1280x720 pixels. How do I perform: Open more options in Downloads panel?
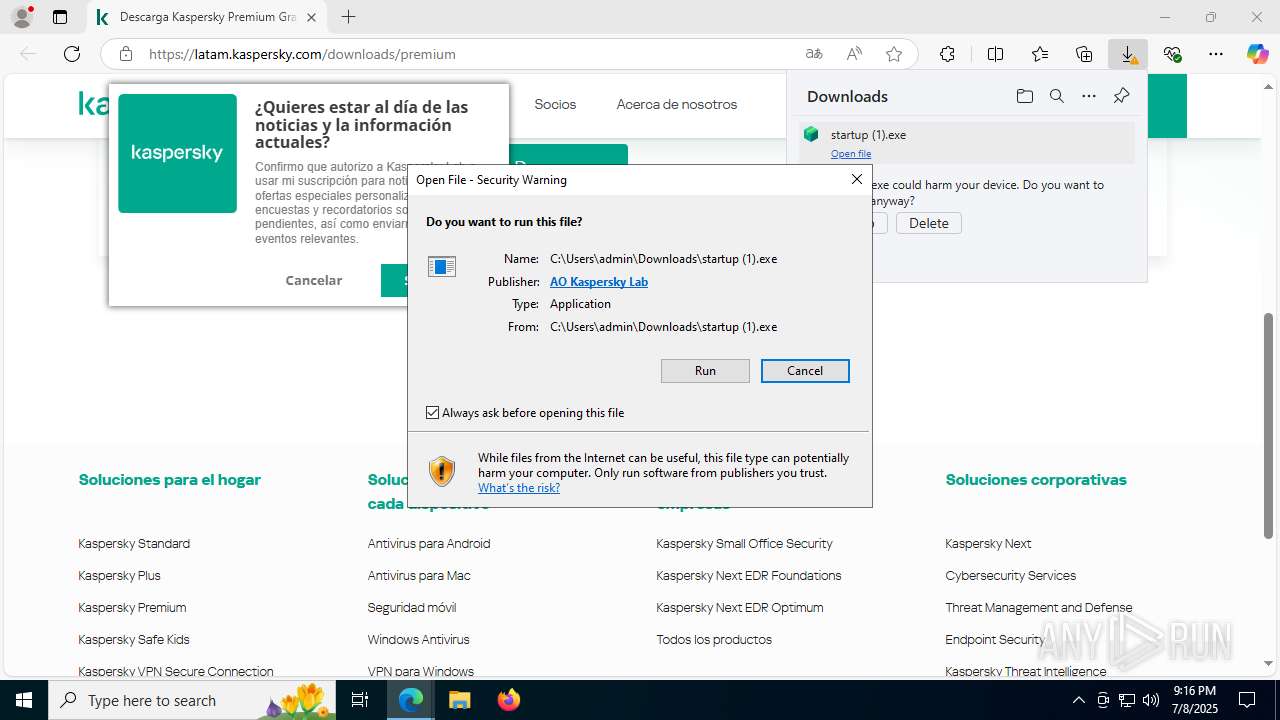click(1089, 96)
